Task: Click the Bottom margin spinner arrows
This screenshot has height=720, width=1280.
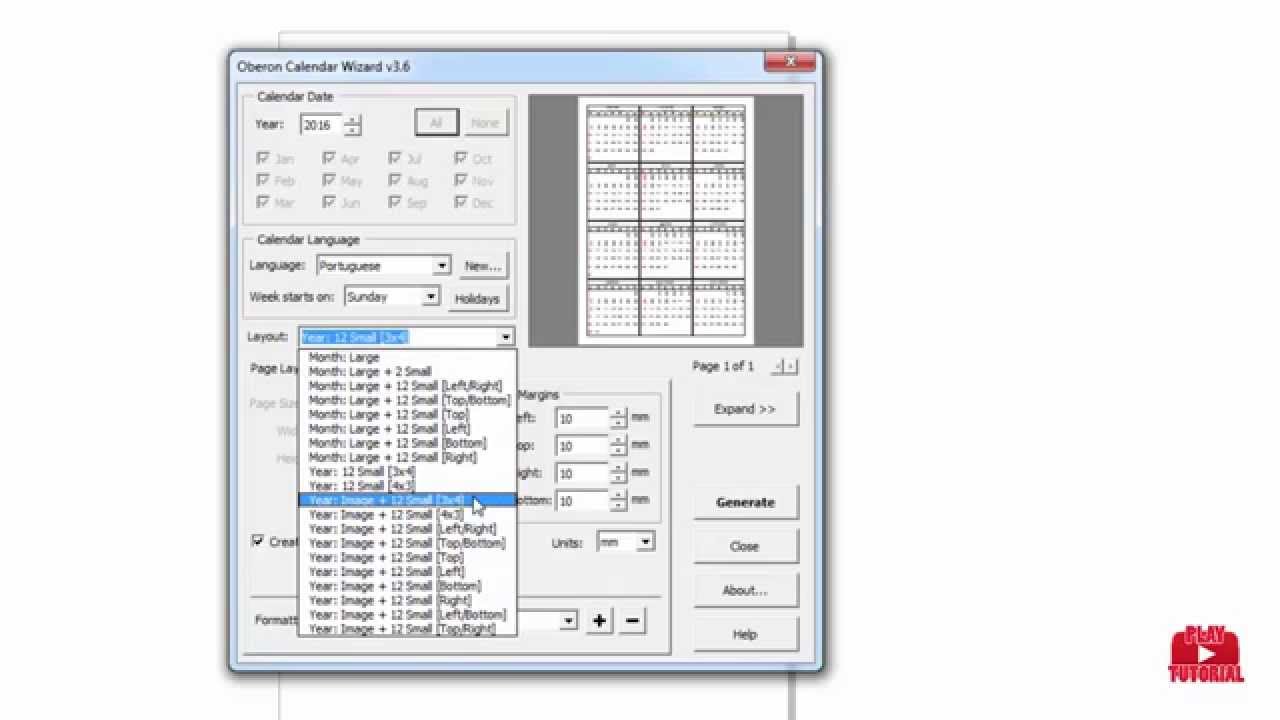Action: click(618, 500)
